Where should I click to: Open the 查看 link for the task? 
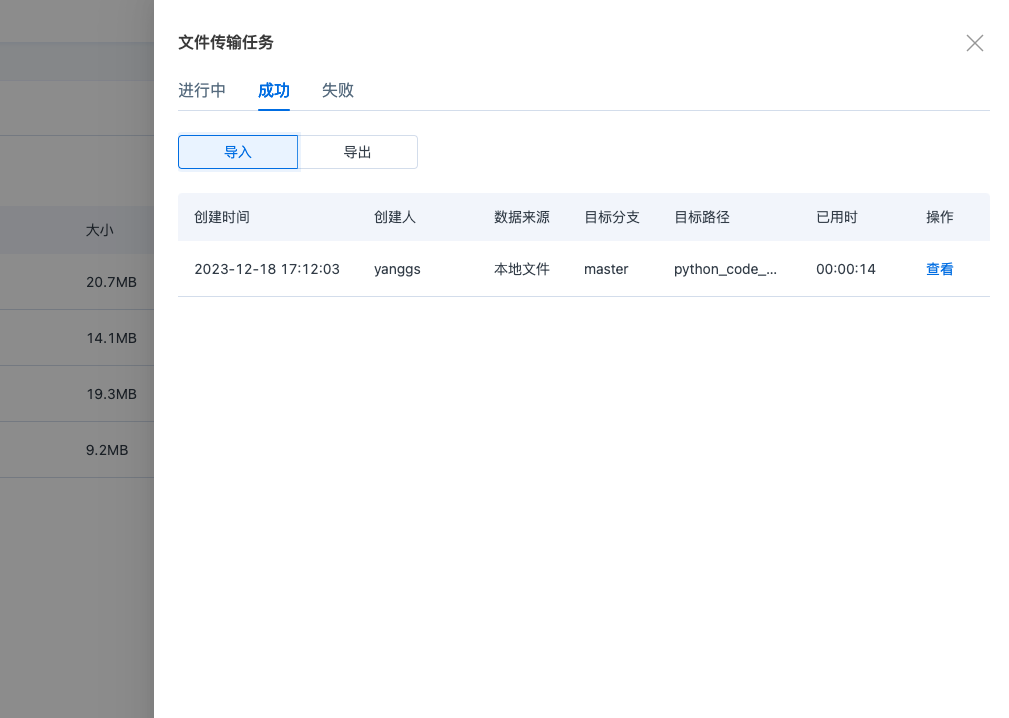tap(939, 269)
